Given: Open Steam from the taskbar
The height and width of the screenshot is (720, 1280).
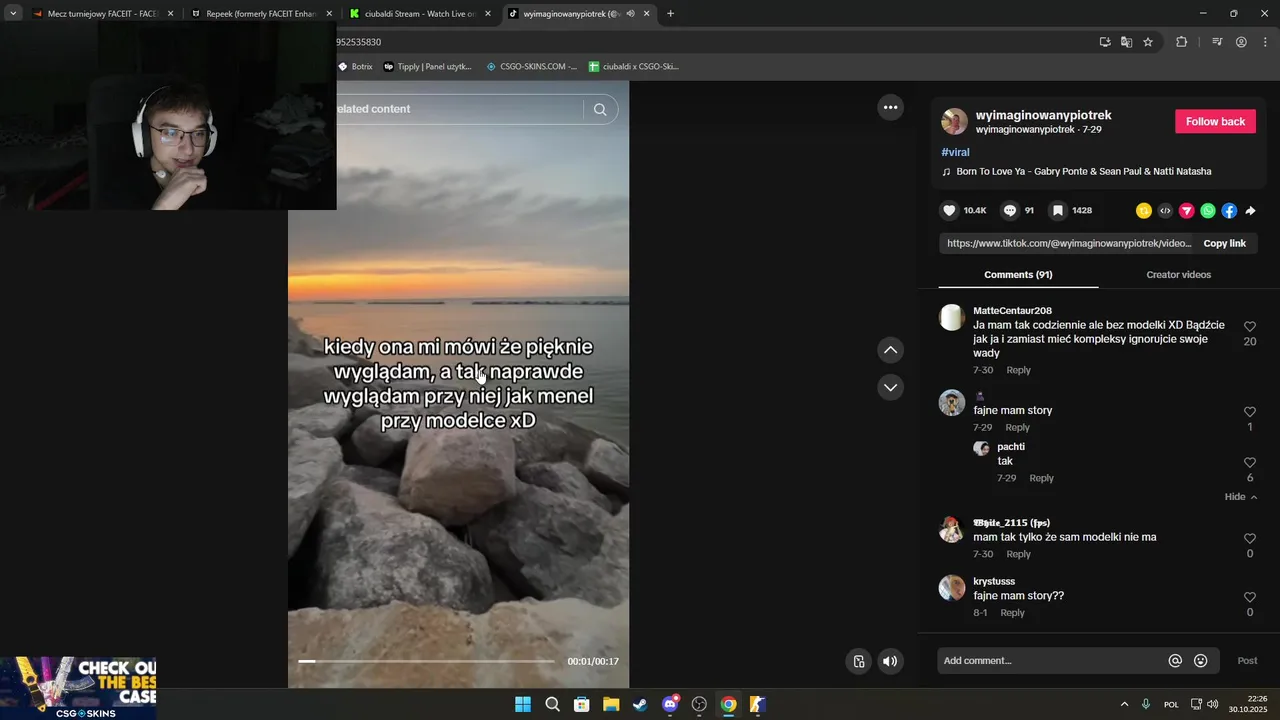Looking at the screenshot, I should pyautogui.click(x=640, y=704).
